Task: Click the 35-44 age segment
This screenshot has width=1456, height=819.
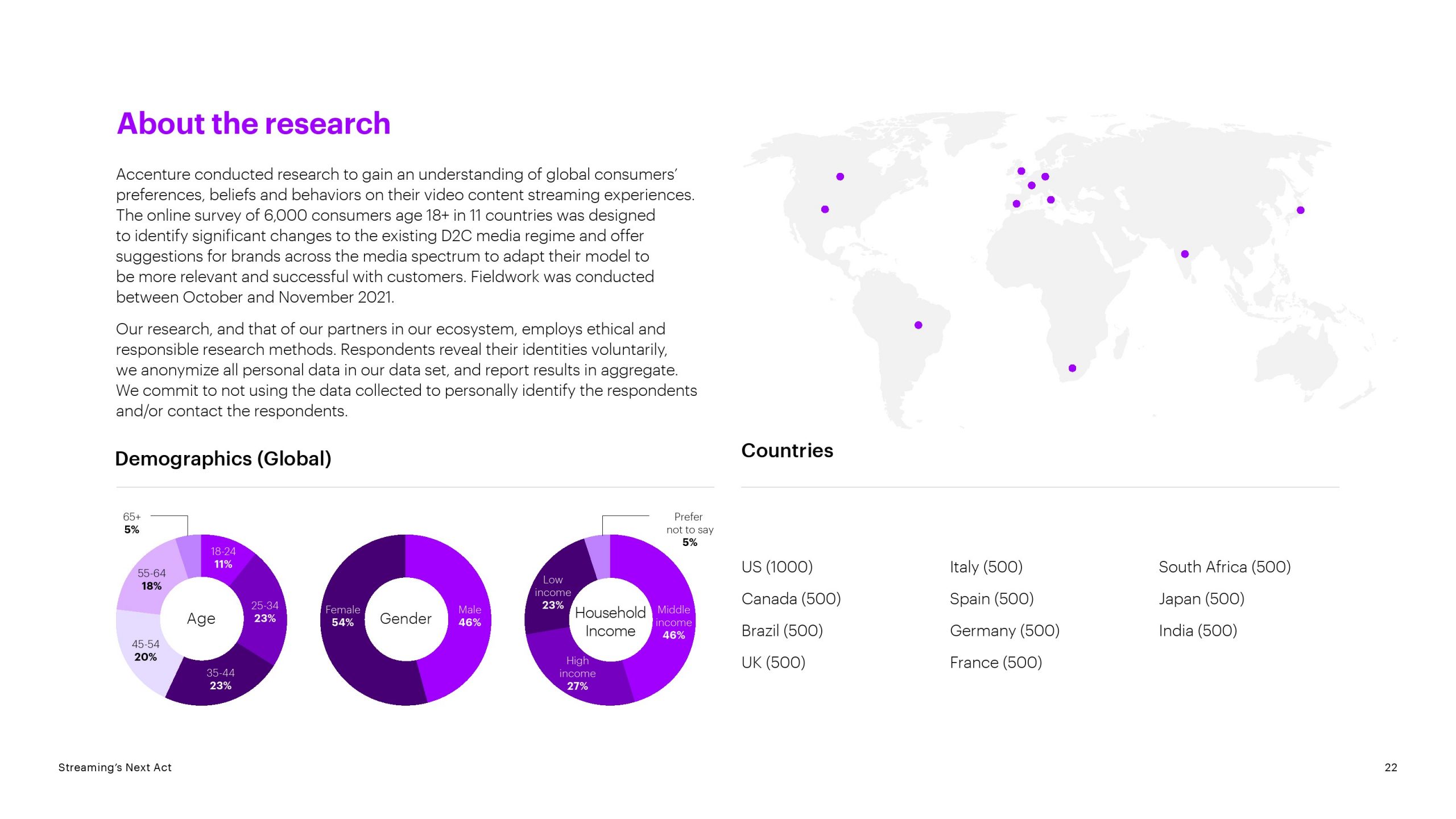Action: pyautogui.click(x=220, y=679)
